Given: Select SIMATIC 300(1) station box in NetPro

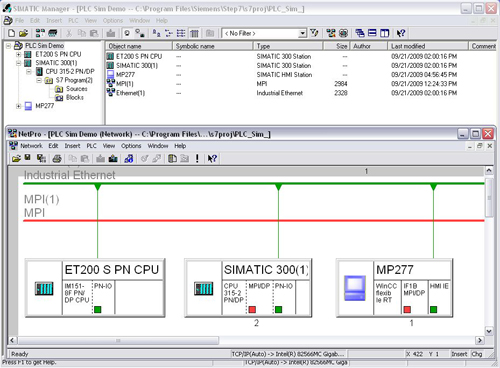Looking at the screenshot, I should pos(248,288).
